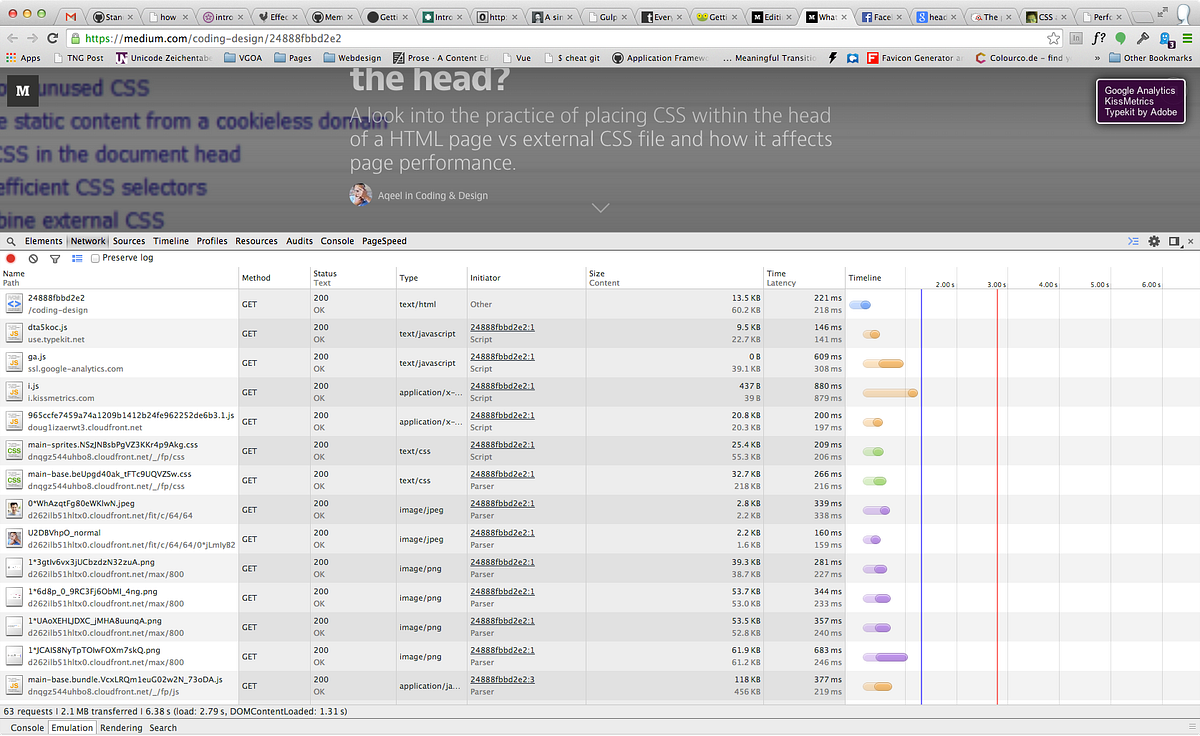The width and height of the screenshot is (1200, 736).
Task: Open the network request filter icon
Action: (x=54, y=257)
